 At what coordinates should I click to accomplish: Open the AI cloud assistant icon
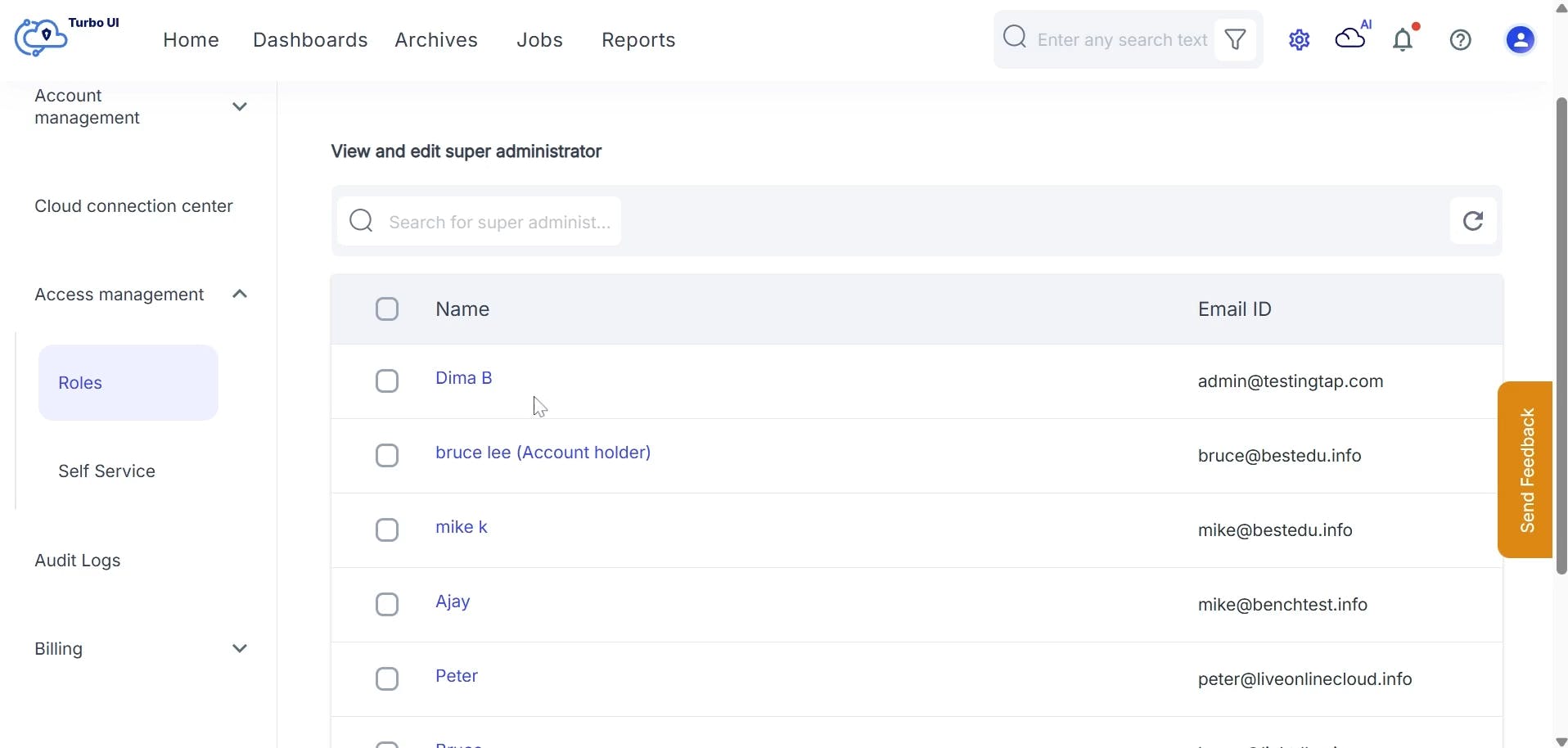pos(1354,35)
